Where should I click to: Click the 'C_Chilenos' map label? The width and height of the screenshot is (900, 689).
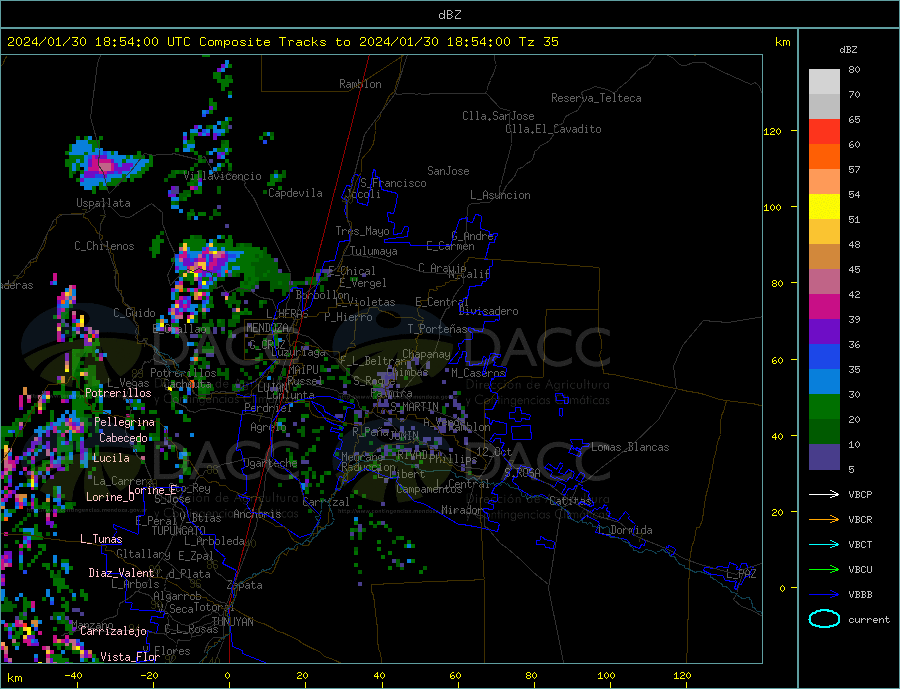104,246
